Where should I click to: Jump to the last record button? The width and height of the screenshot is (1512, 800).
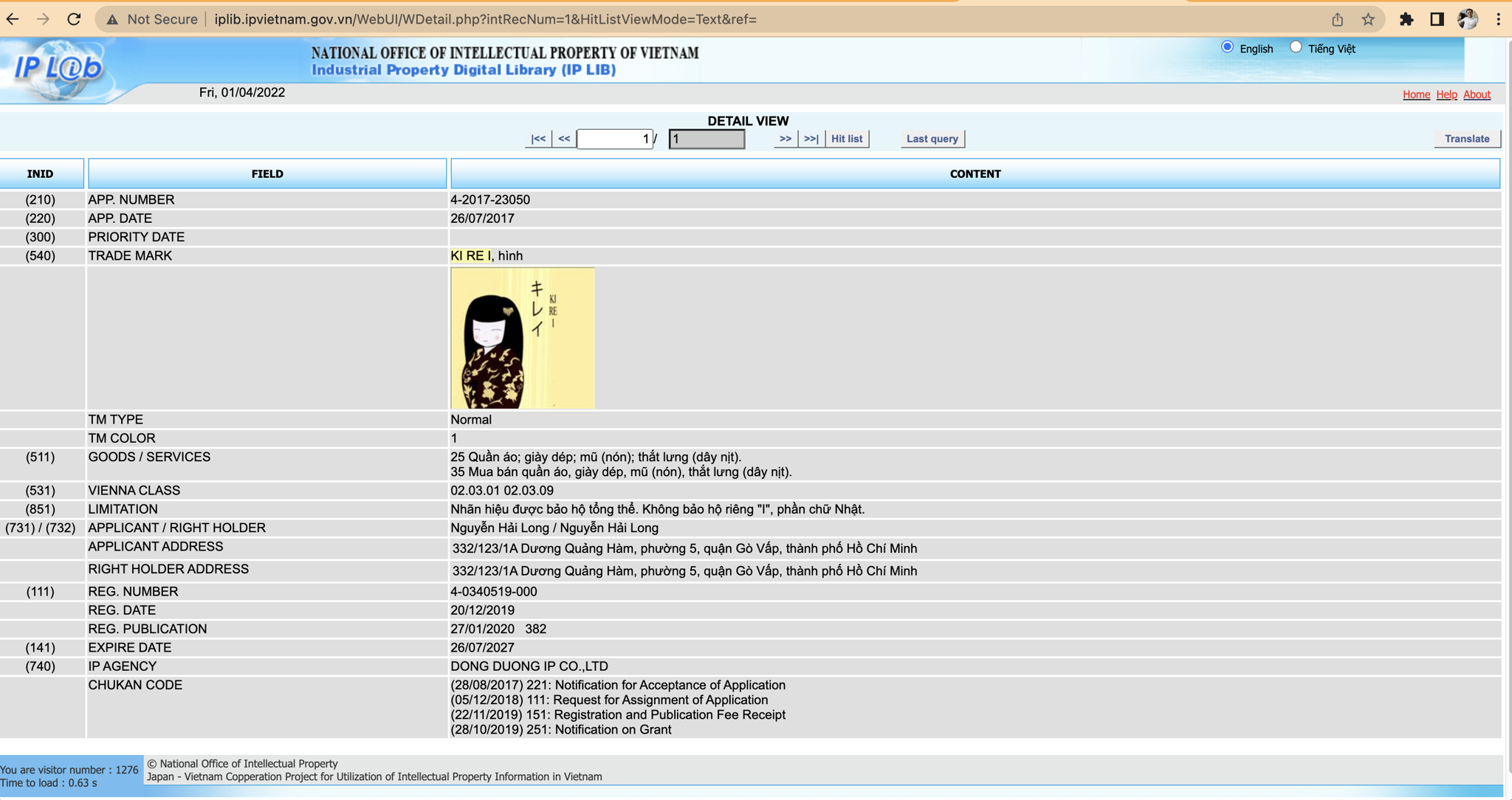811,139
